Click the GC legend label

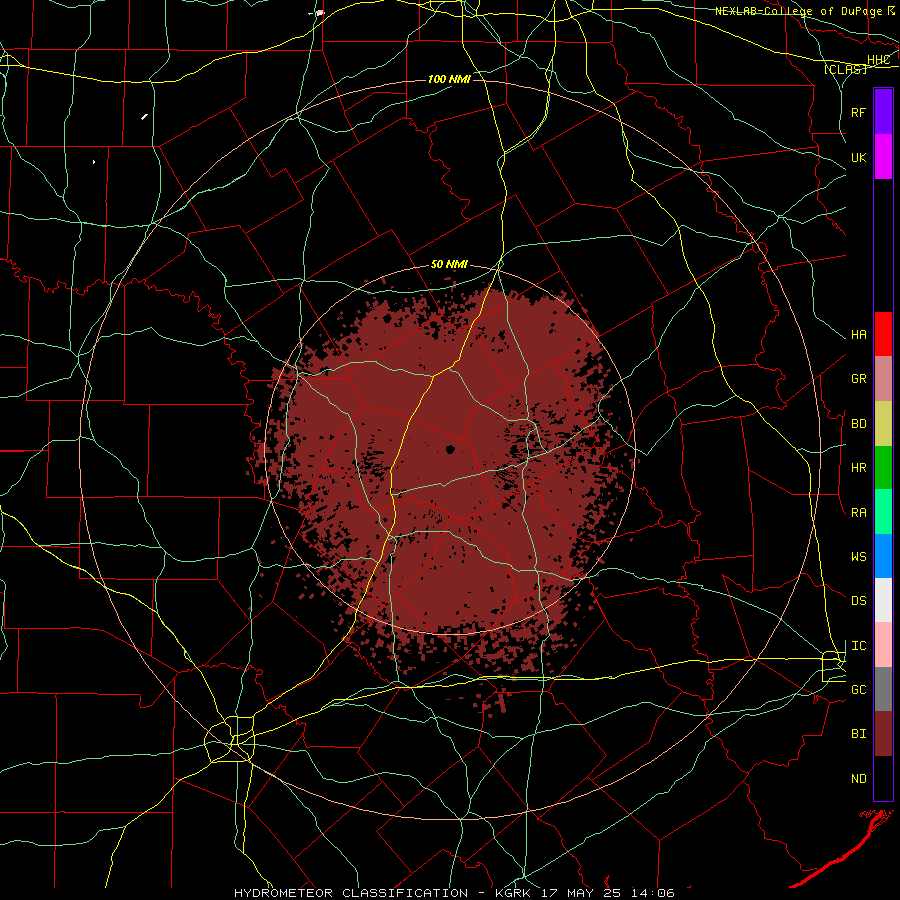click(858, 690)
